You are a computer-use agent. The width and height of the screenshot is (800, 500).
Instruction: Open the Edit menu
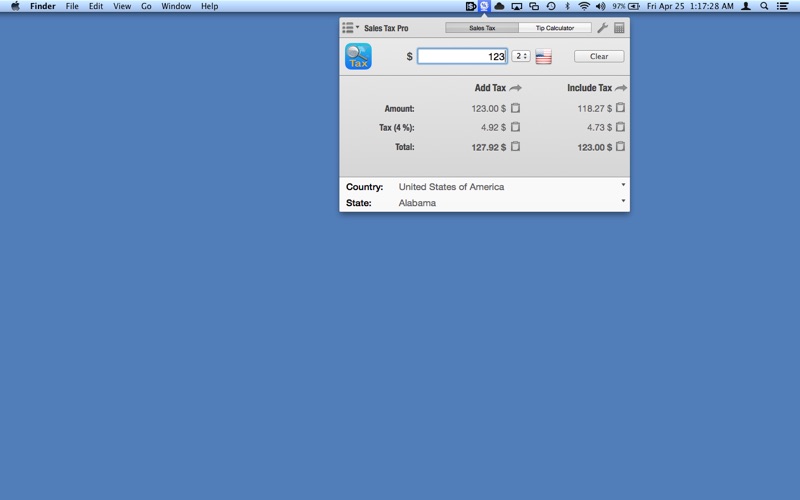coord(96,6)
